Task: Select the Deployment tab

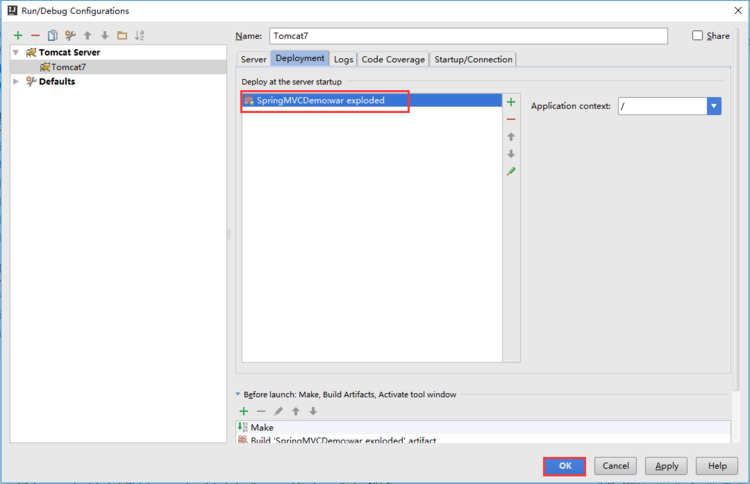Action: (300, 58)
